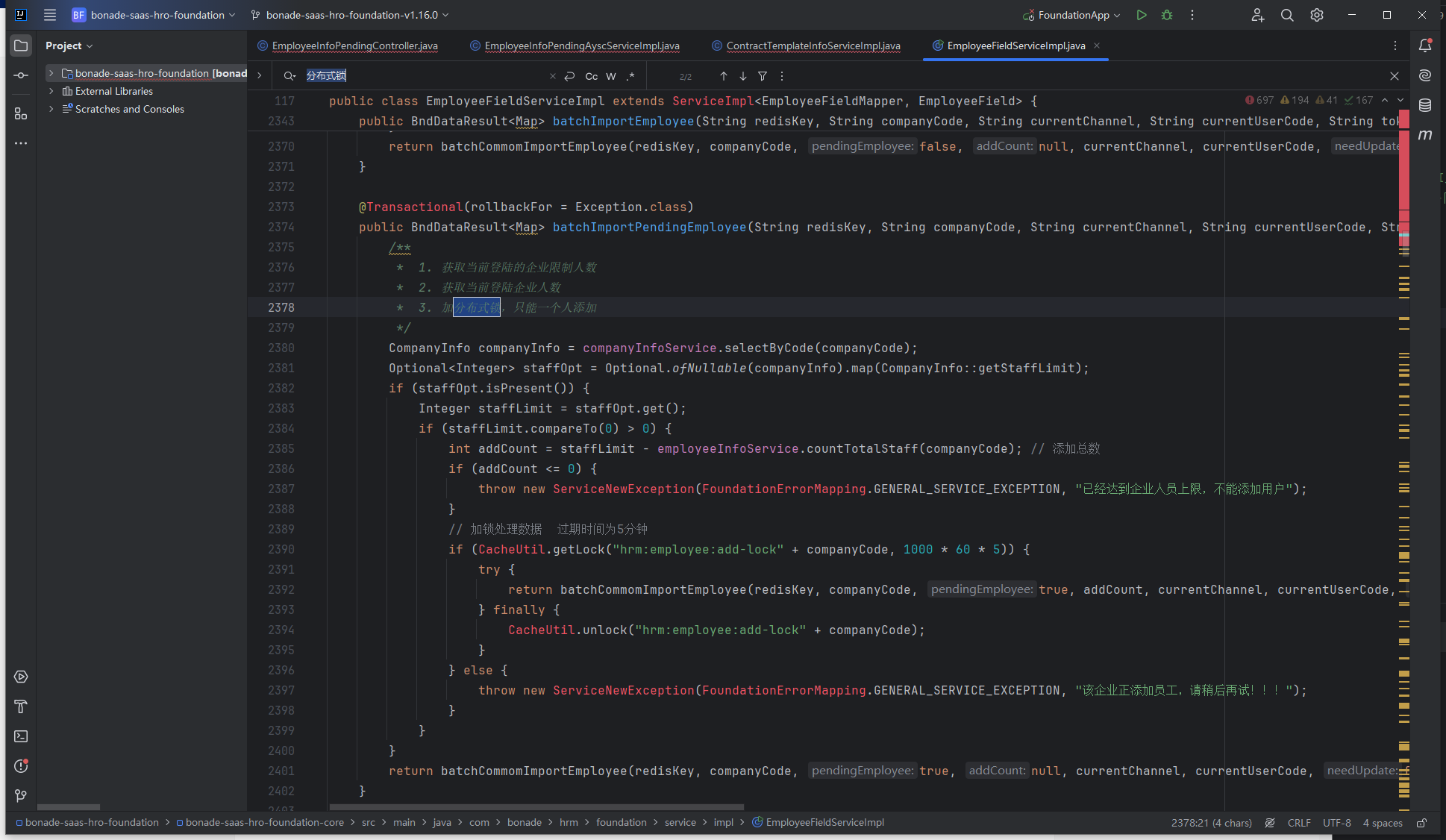Click 4 spaces indent setting
Image resolution: width=1446 pixels, height=840 pixels.
coord(1383,823)
